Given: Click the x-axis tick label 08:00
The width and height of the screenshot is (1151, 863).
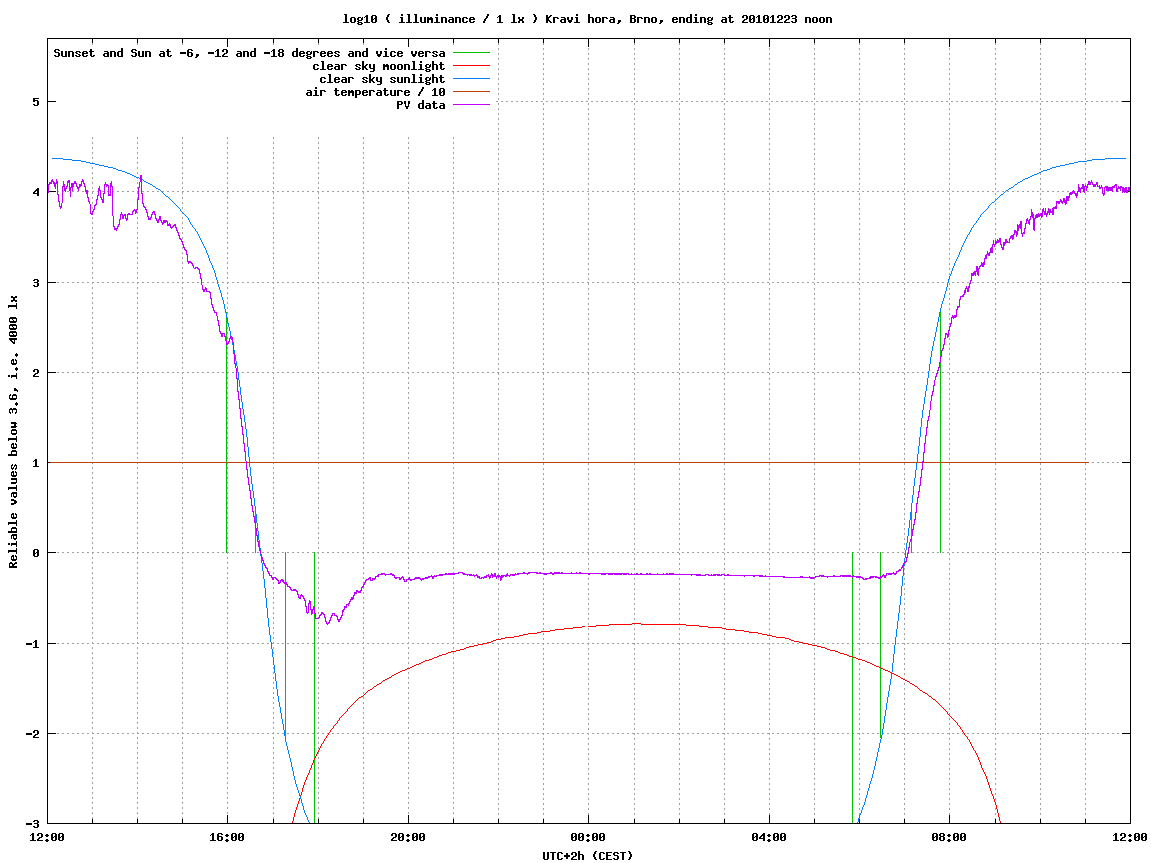Looking at the screenshot, I should point(950,837).
